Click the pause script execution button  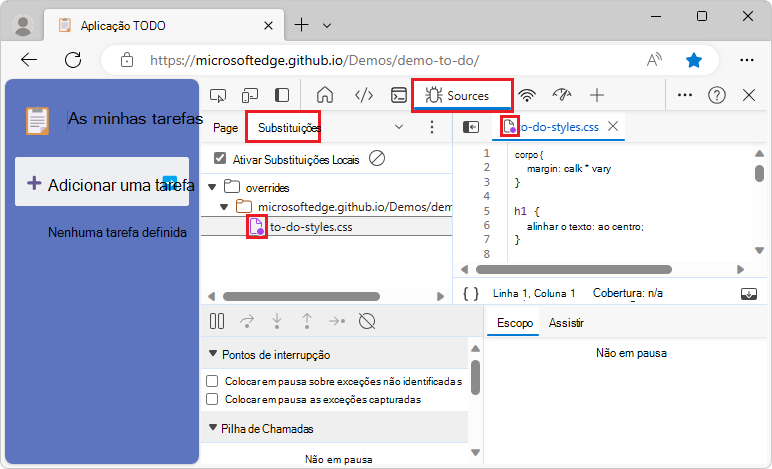[x=217, y=321]
